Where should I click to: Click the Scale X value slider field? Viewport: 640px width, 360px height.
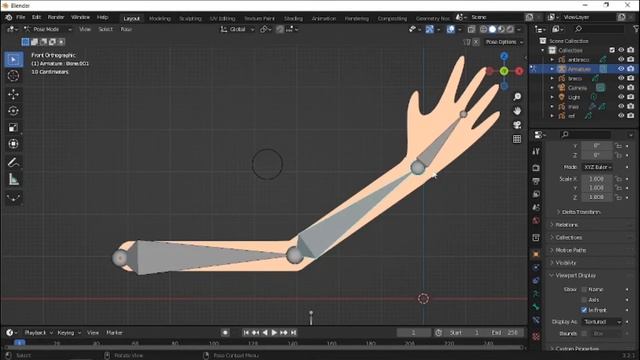(x=597, y=179)
